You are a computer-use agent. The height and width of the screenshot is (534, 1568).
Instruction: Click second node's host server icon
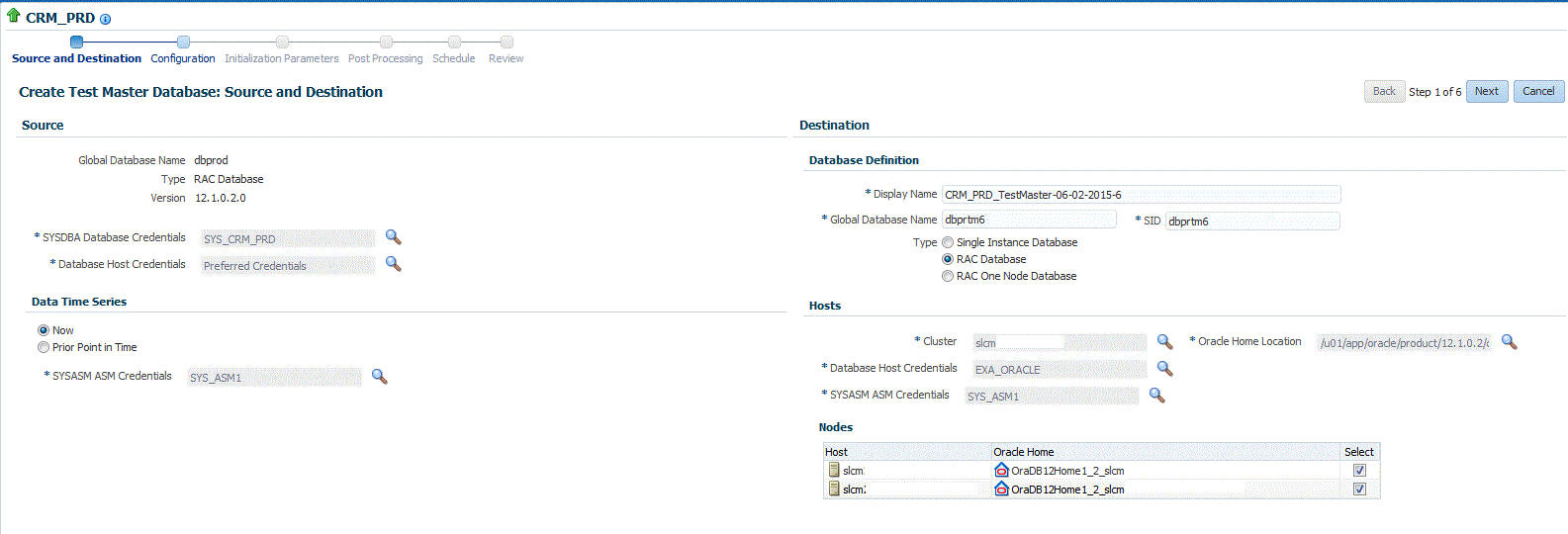pos(834,489)
